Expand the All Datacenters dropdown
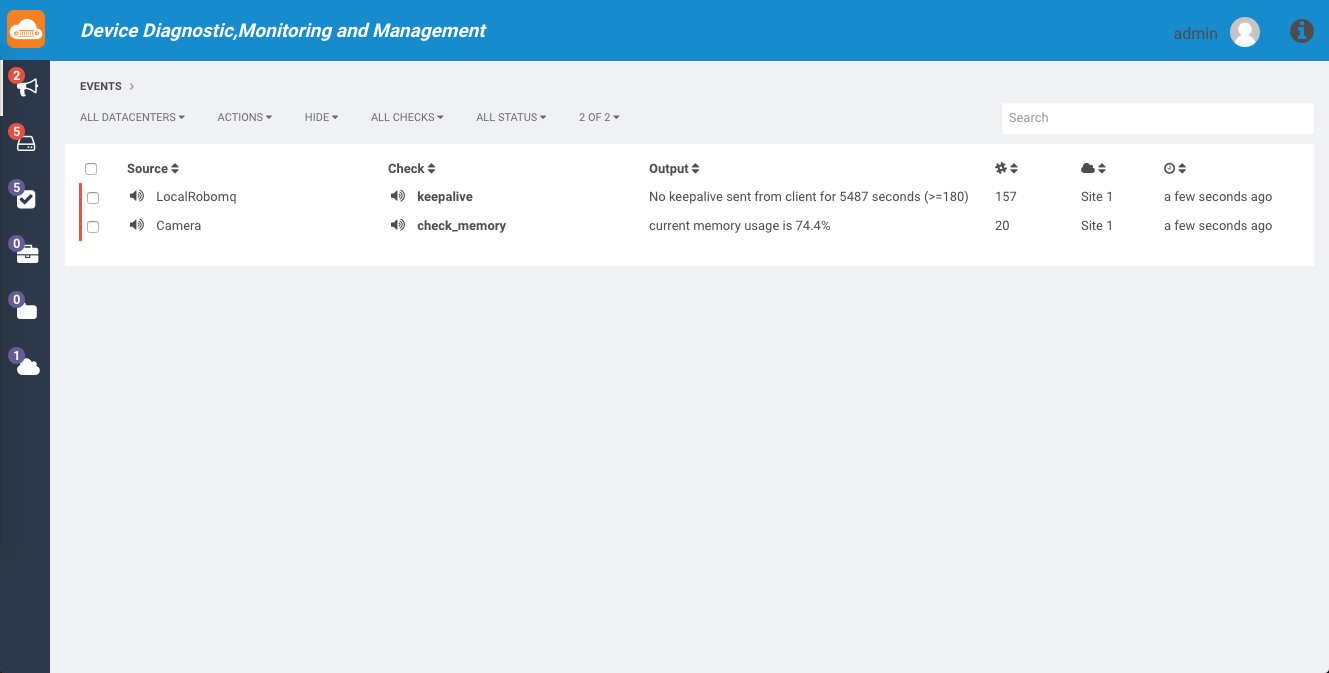 click(132, 118)
